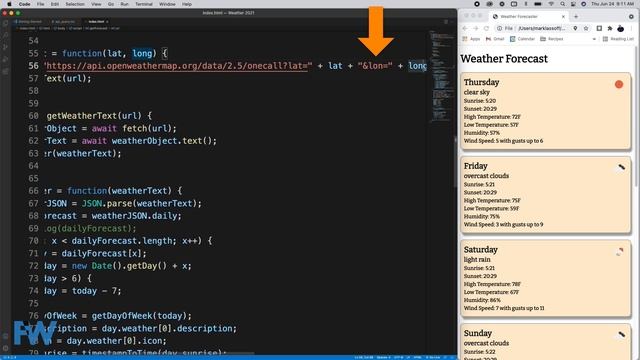Image resolution: width=640 pixels, height=360 pixels.
Task: Click line number 60 in the gutter
Action: point(33,116)
